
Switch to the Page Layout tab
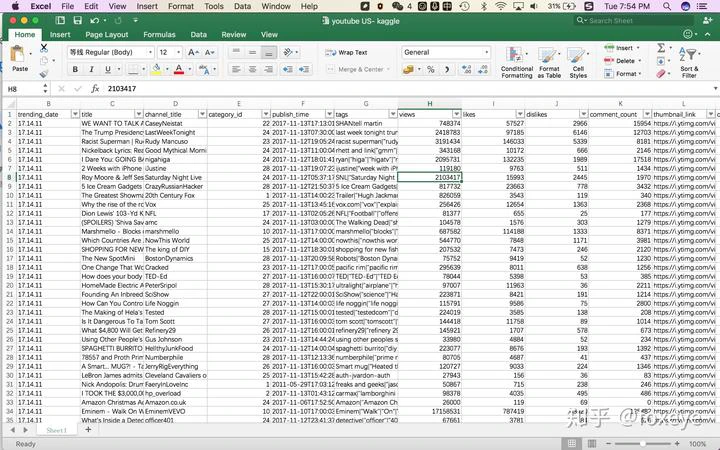107,34
